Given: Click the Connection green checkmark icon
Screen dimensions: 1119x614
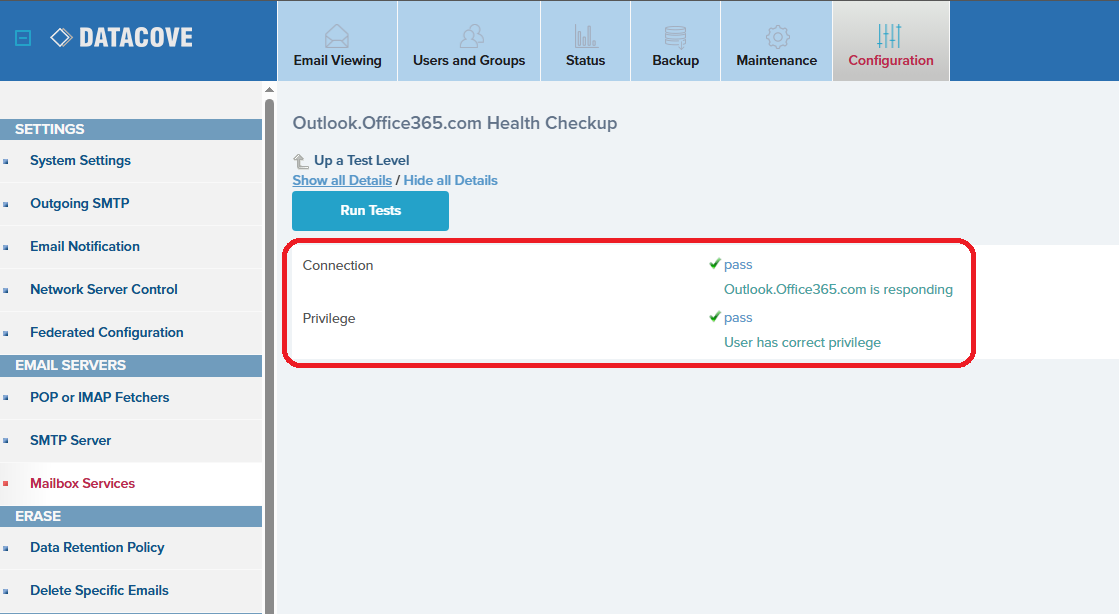Looking at the screenshot, I should tap(714, 263).
